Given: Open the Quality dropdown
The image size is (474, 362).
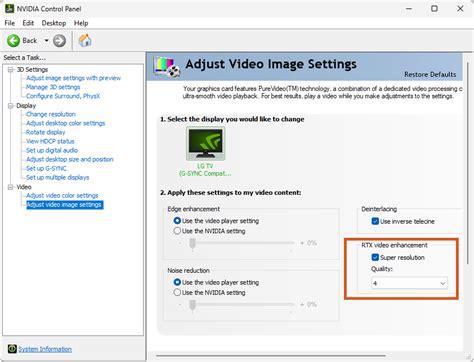Looking at the screenshot, I should click(x=409, y=283).
